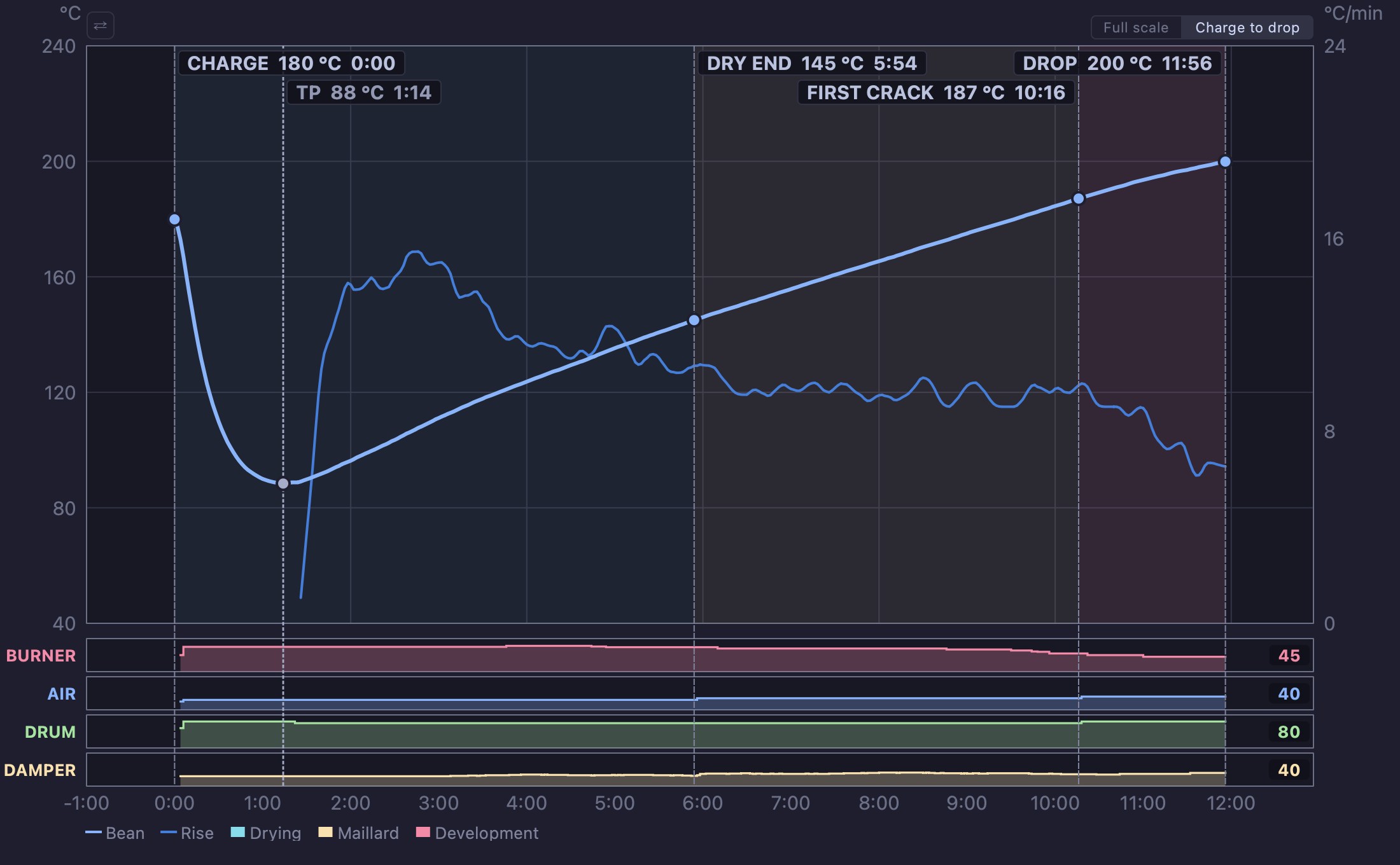
Task: Switch to Full scale view
Action: tap(1136, 27)
